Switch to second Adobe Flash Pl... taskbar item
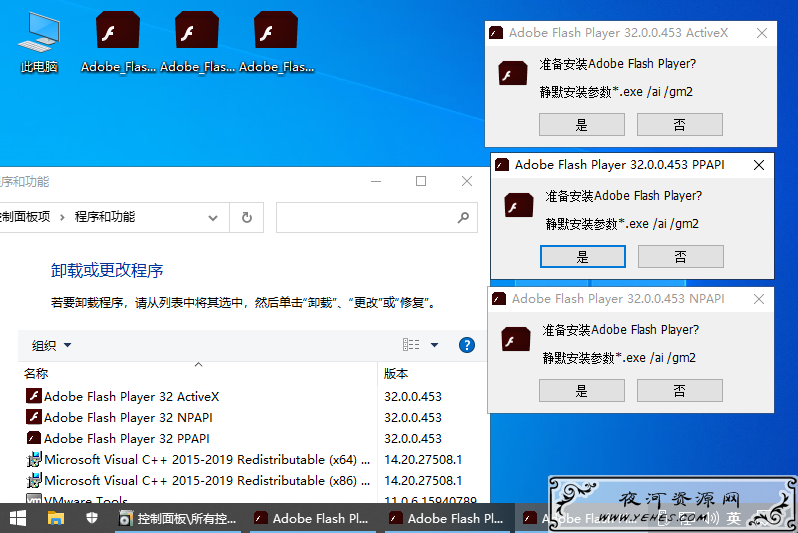This screenshot has height=533, width=798. coord(446,519)
